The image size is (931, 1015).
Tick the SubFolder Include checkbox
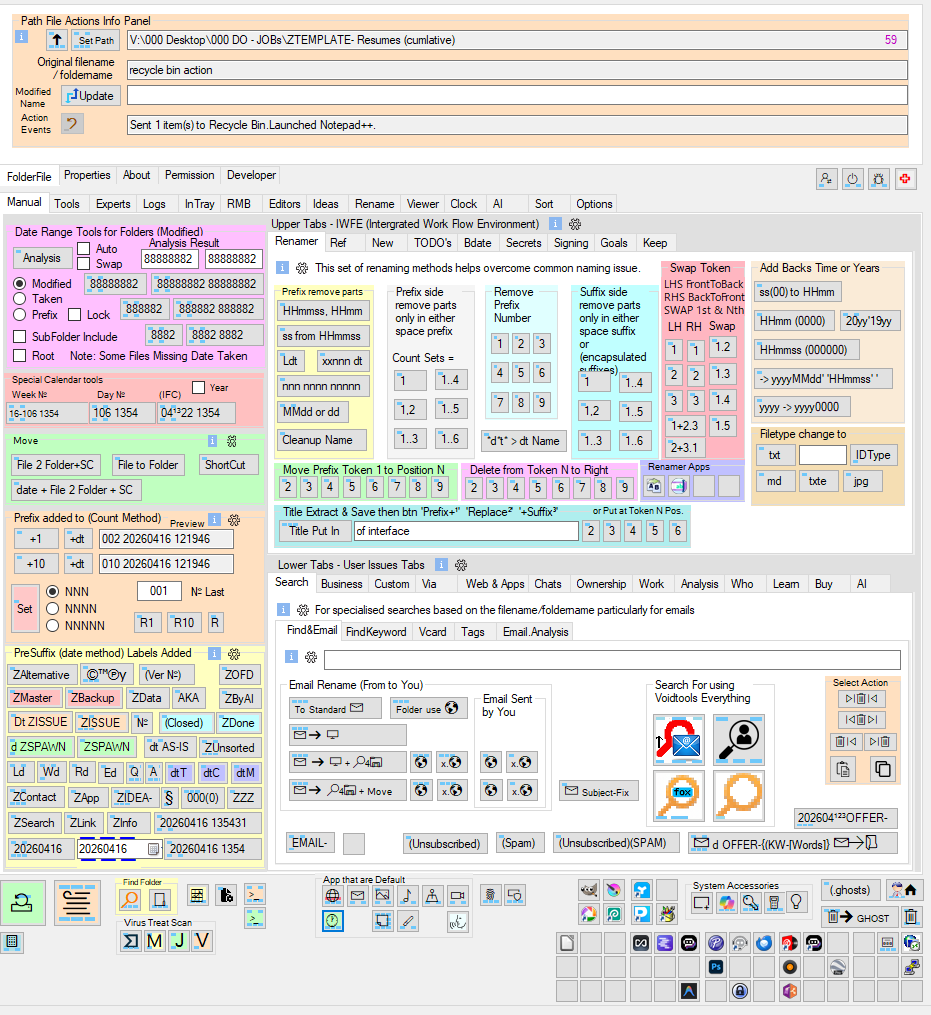tap(20, 337)
